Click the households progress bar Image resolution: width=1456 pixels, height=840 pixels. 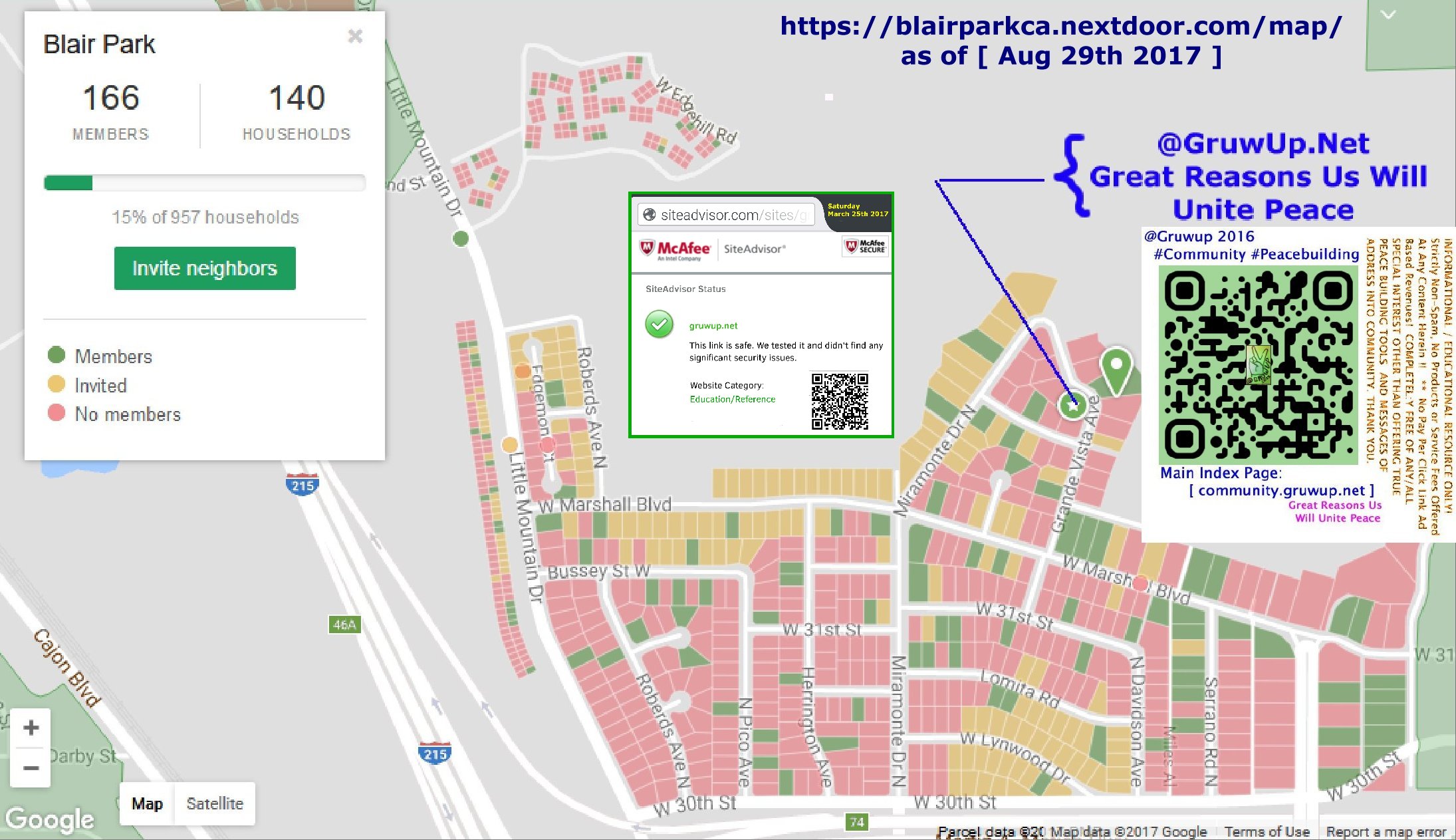[x=205, y=183]
